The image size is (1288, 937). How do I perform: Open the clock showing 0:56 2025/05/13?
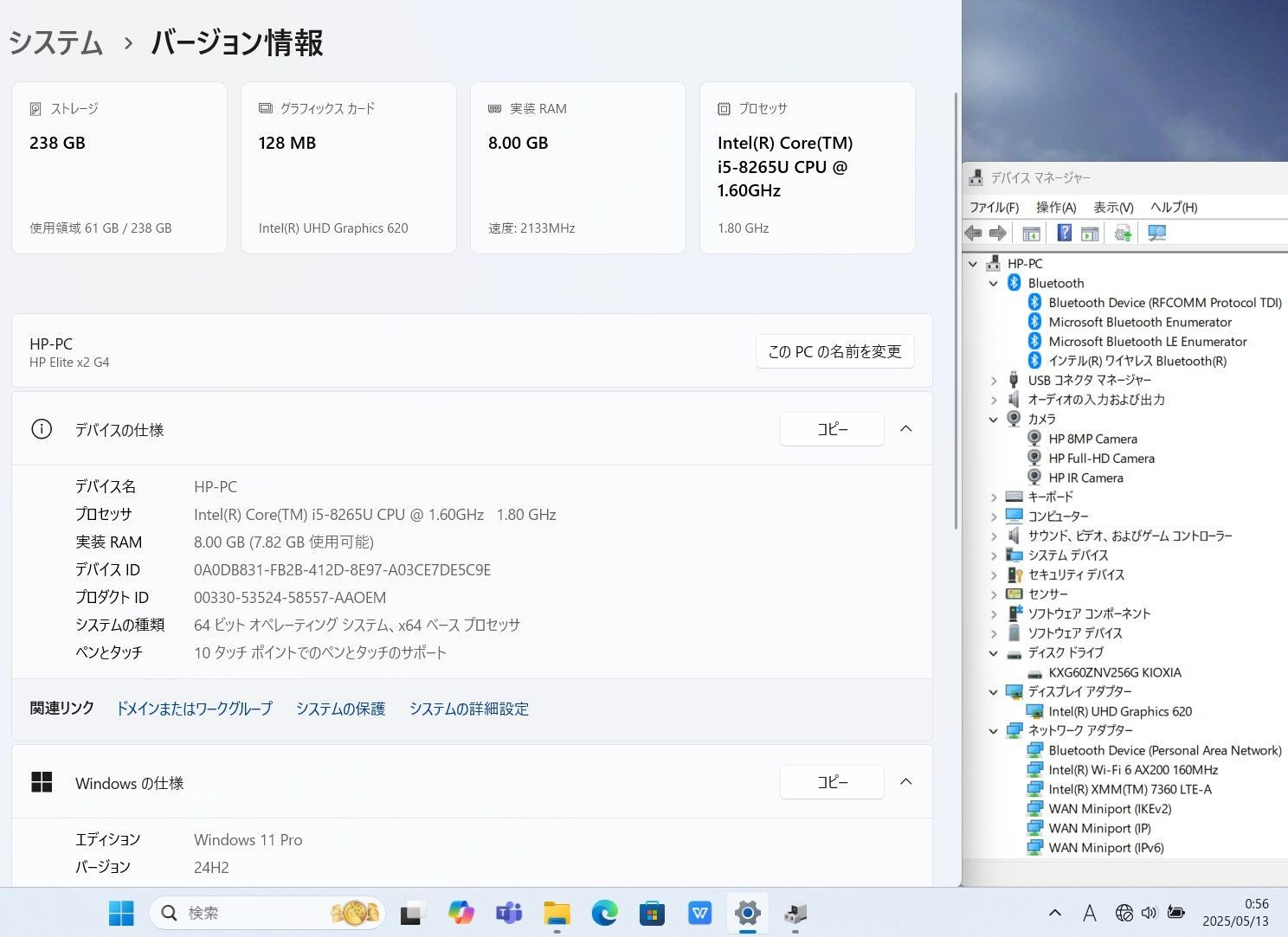pyautogui.click(x=1235, y=913)
